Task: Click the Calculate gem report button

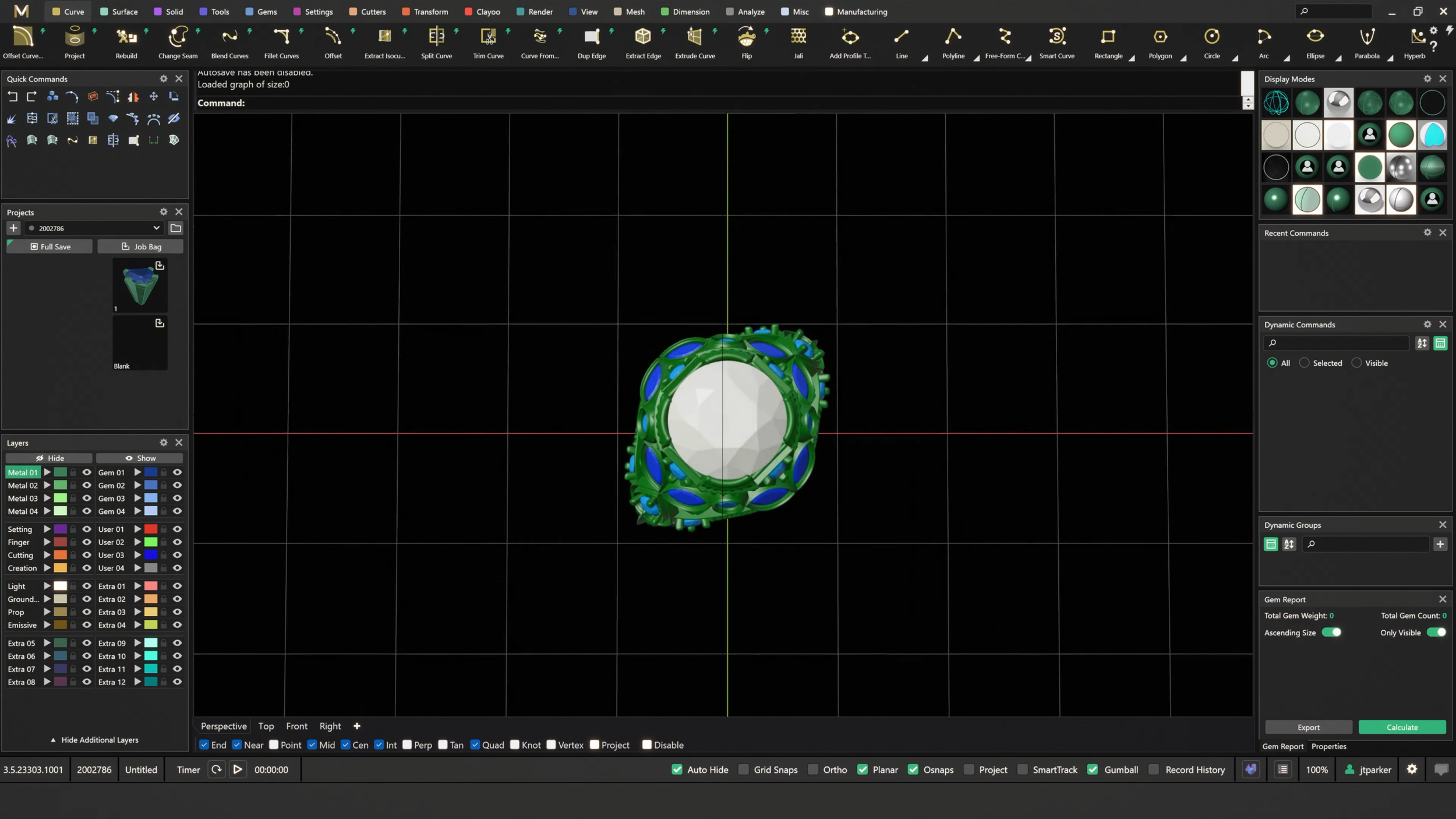Action: (x=1402, y=727)
